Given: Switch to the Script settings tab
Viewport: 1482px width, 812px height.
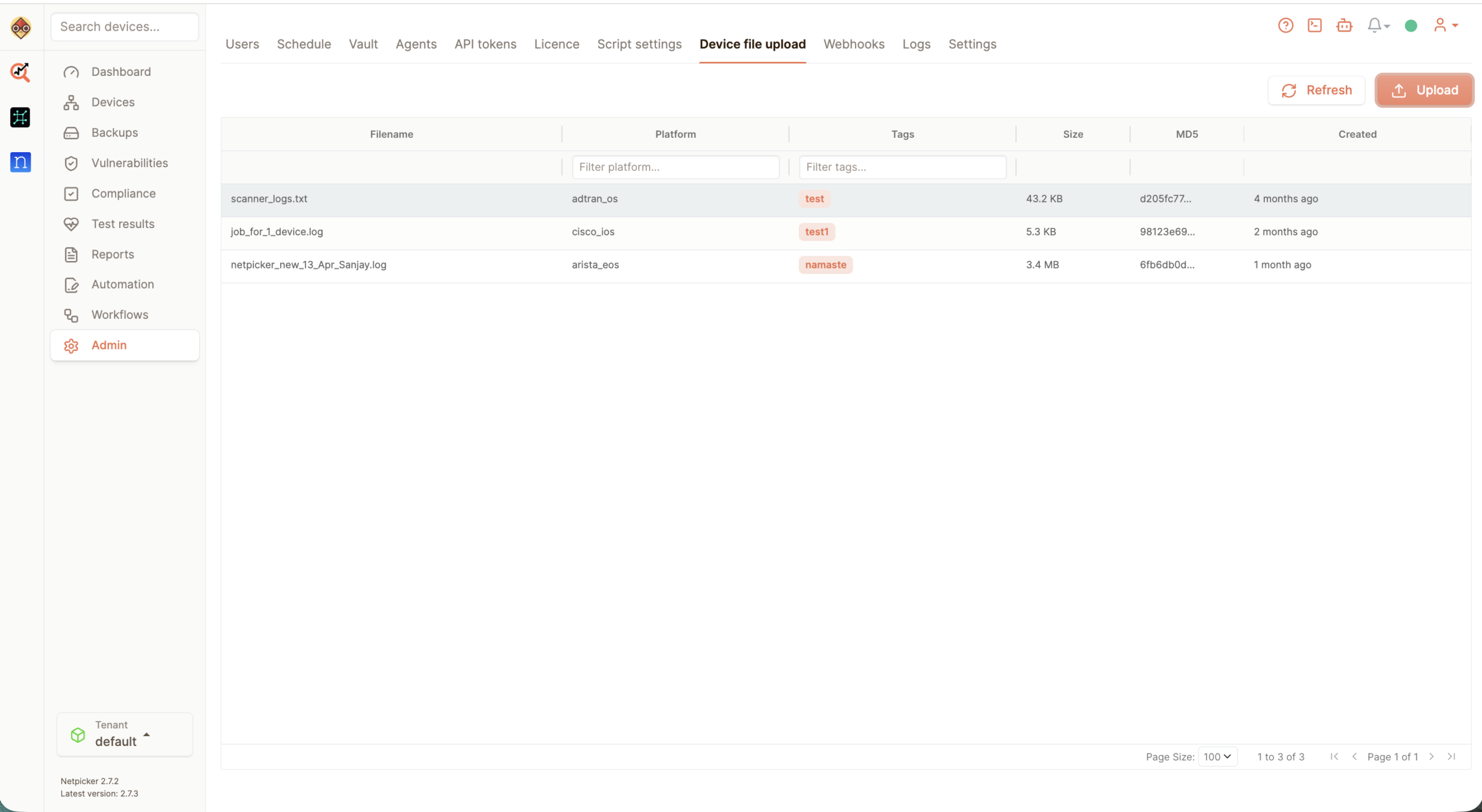Looking at the screenshot, I should [639, 44].
